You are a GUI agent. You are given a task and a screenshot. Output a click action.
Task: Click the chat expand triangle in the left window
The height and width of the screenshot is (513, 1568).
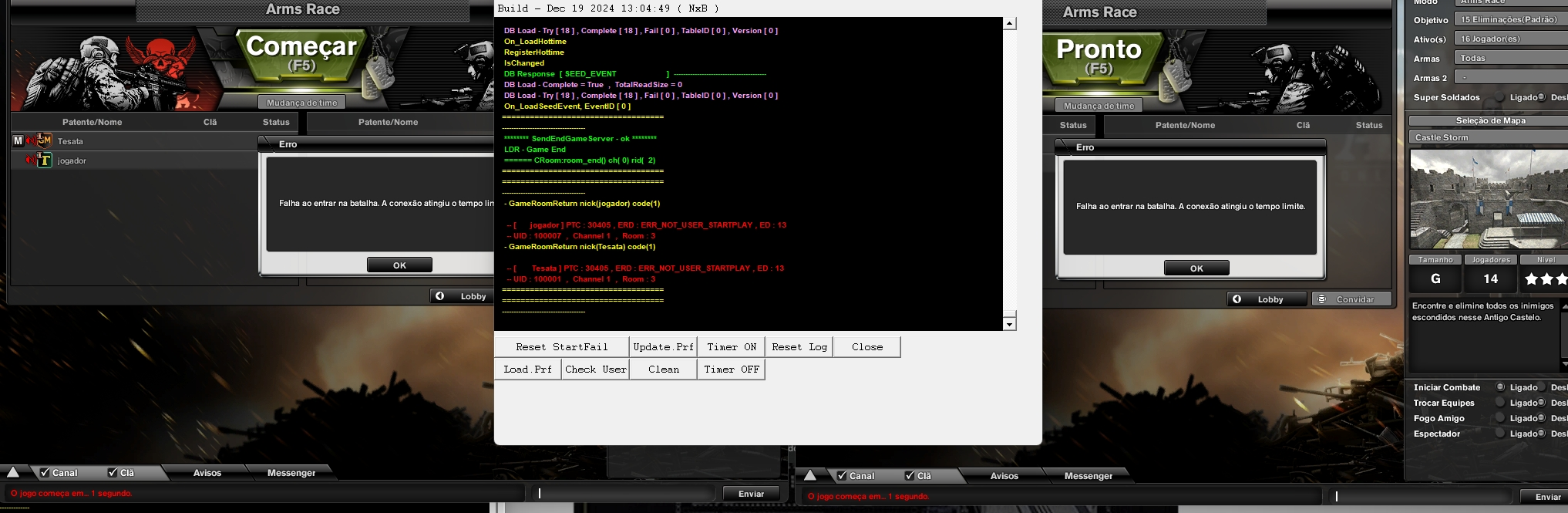pyautogui.click(x=13, y=472)
